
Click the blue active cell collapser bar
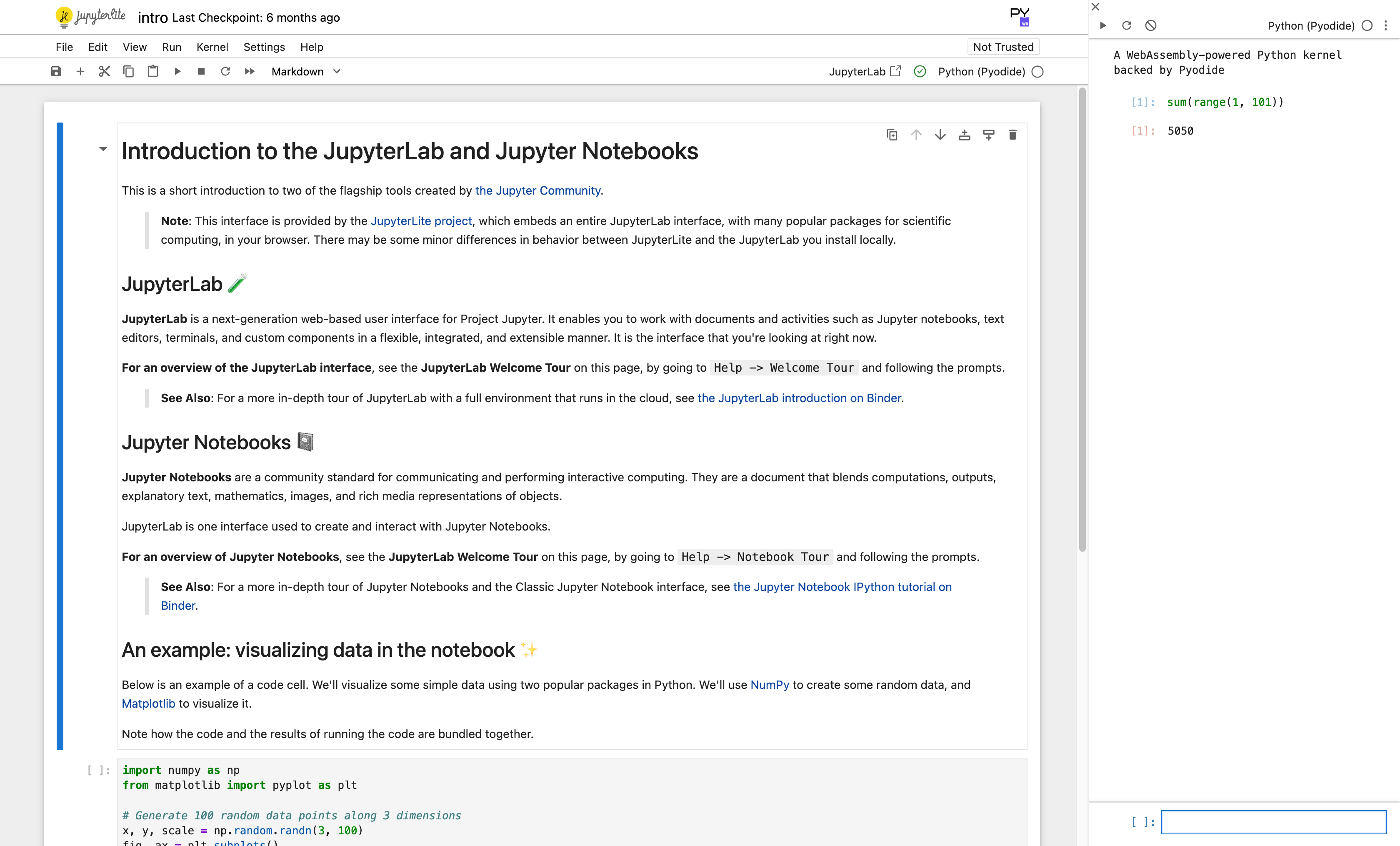[60, 436]
